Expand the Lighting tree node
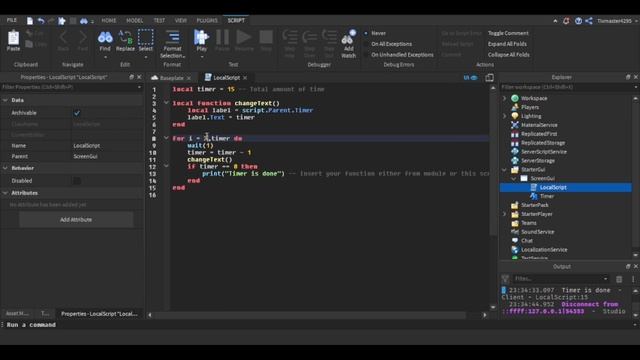The image size is (640, 360). (x=504, y=116)
